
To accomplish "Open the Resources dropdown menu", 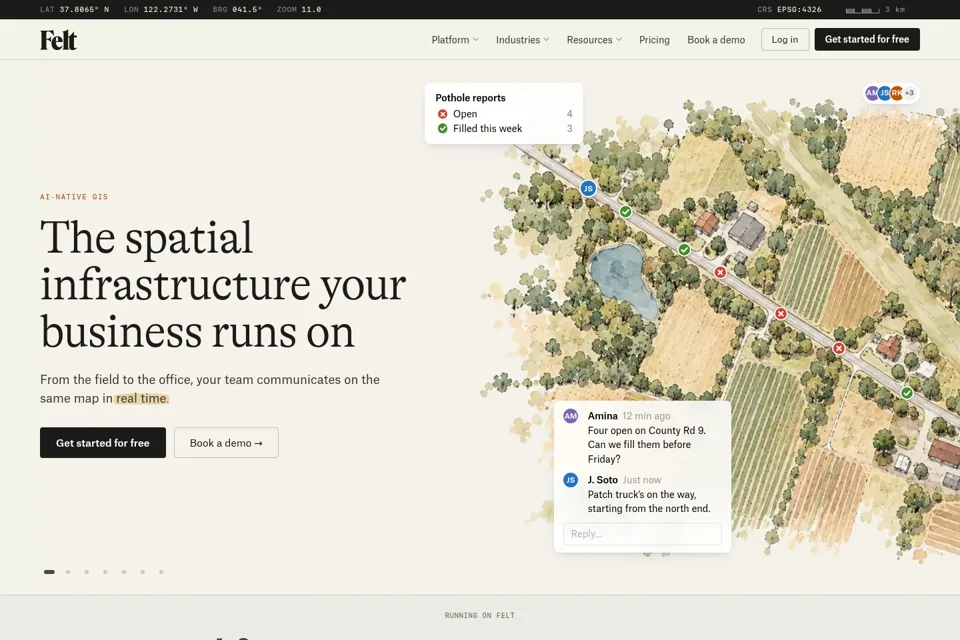I will (594, 40).
